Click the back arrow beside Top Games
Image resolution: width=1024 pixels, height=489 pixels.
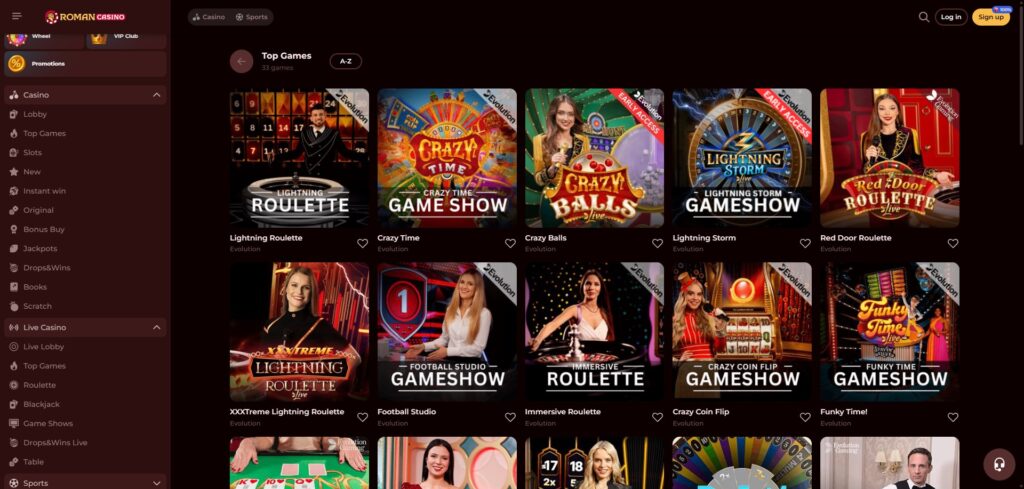(x=242, y=61)
